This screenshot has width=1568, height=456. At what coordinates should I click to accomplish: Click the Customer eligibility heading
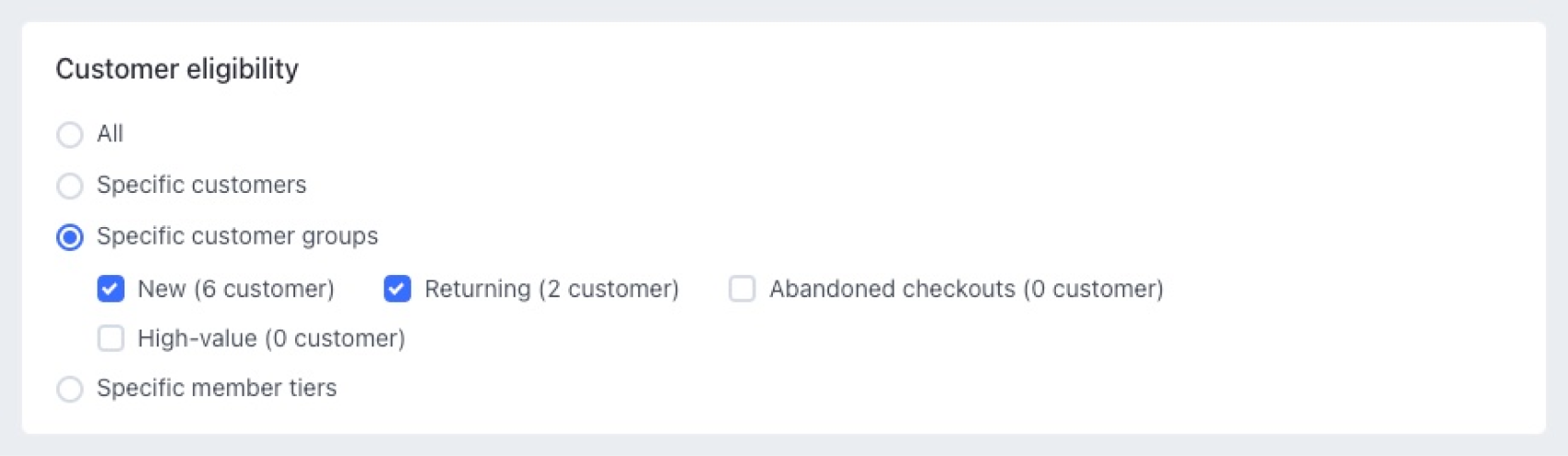(x=177, y=69)
